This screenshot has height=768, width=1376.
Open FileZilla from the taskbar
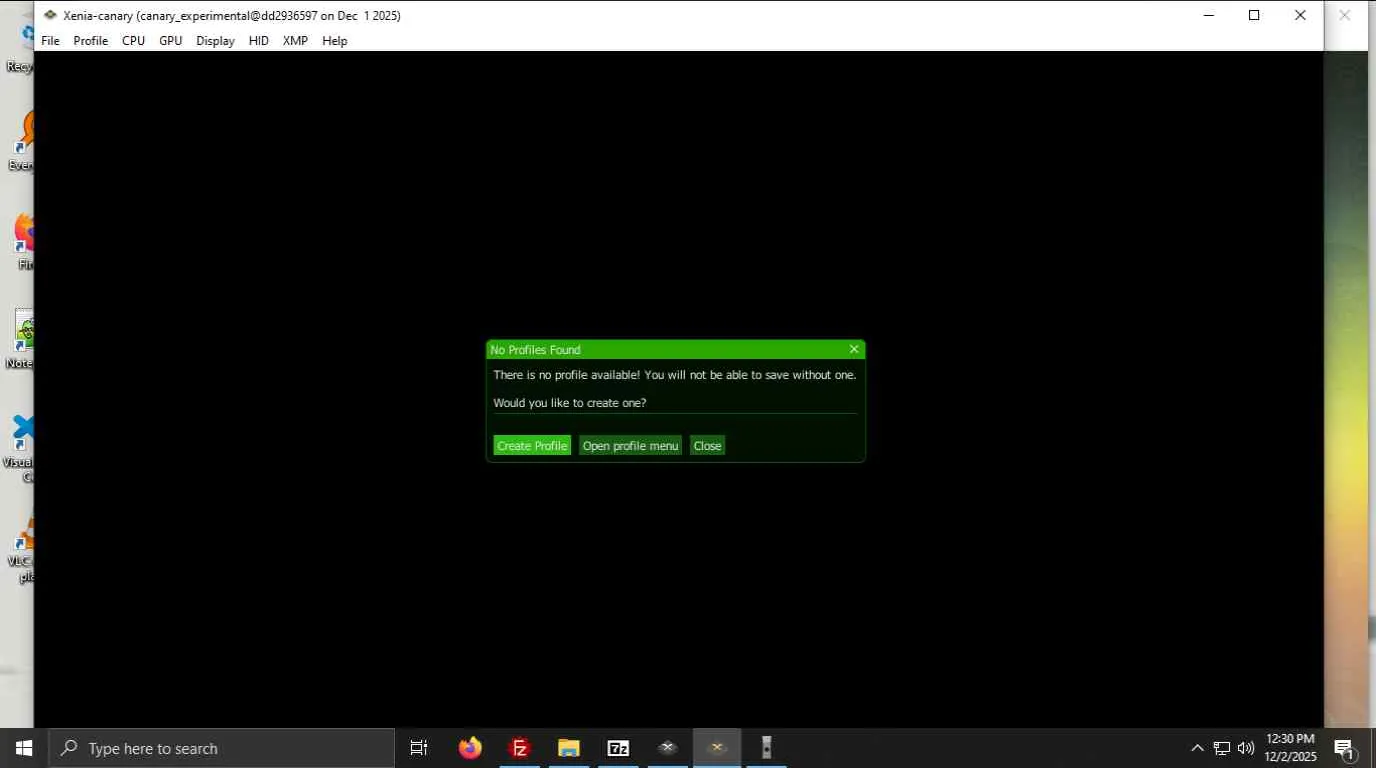pos(520,748)
